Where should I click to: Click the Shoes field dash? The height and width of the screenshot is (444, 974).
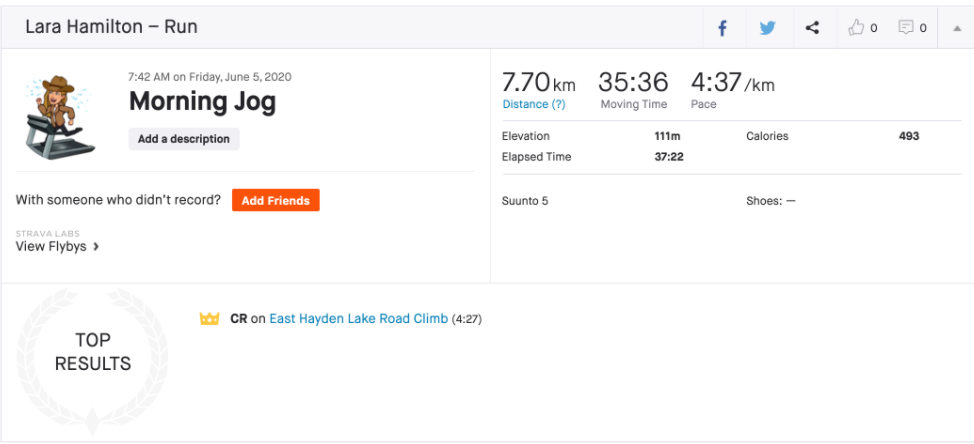(791, 201)
